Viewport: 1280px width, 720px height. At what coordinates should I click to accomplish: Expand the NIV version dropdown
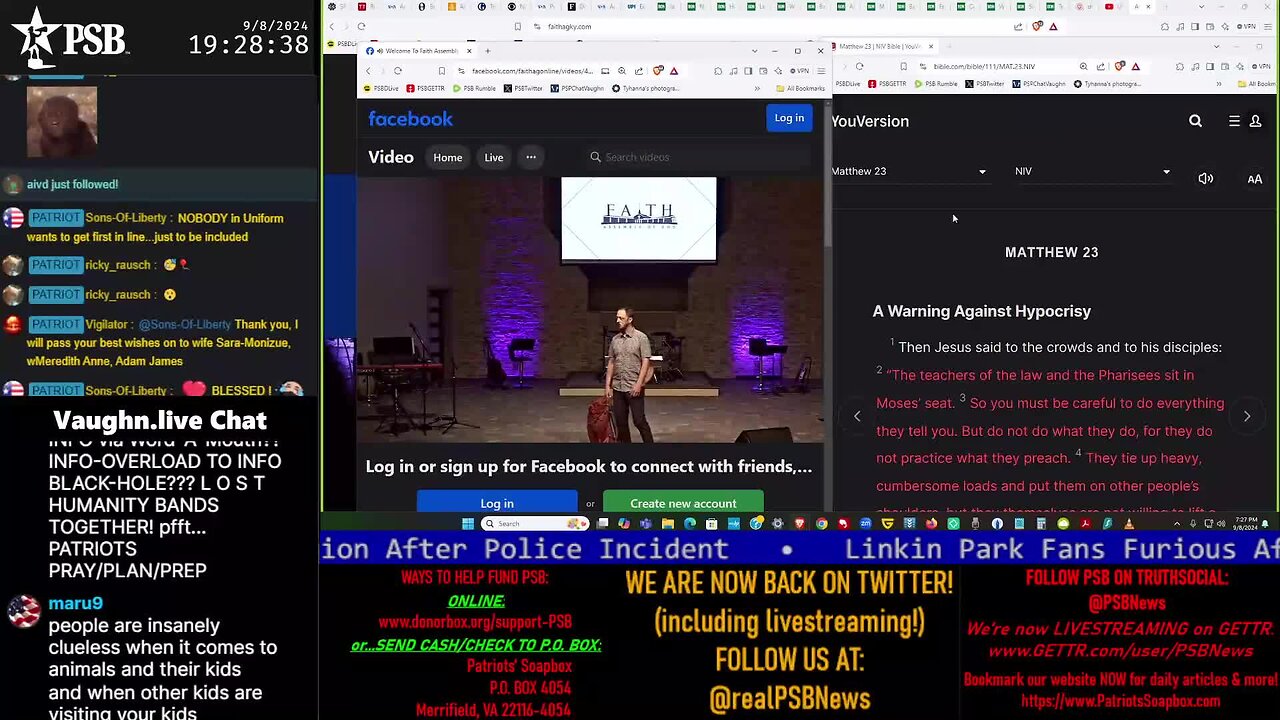coord(1092,171)
